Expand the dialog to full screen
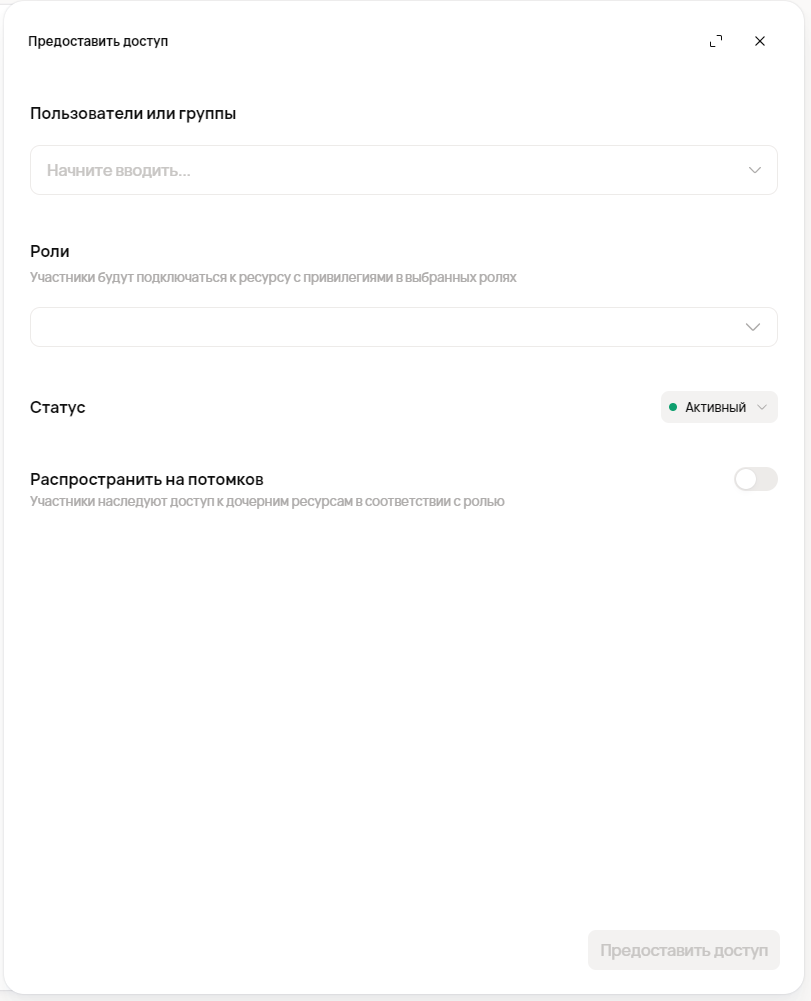Image resolution: width=811 pixels, height=1001 pixels. coord(716,41)
